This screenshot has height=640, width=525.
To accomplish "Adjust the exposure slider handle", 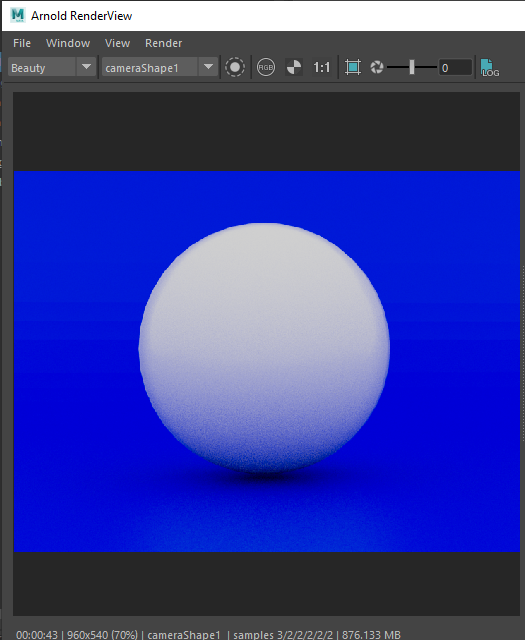I will pyautogui.click(x=412, y=67).
